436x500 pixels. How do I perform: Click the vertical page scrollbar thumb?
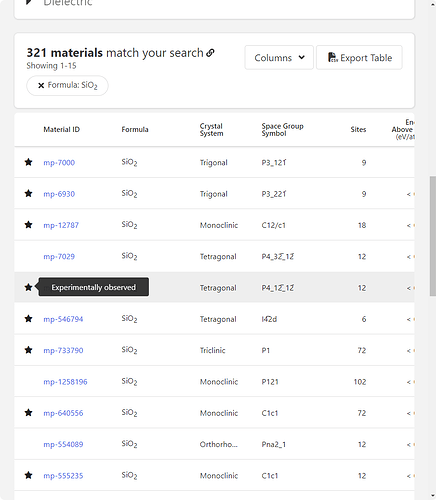coord(433,236)
